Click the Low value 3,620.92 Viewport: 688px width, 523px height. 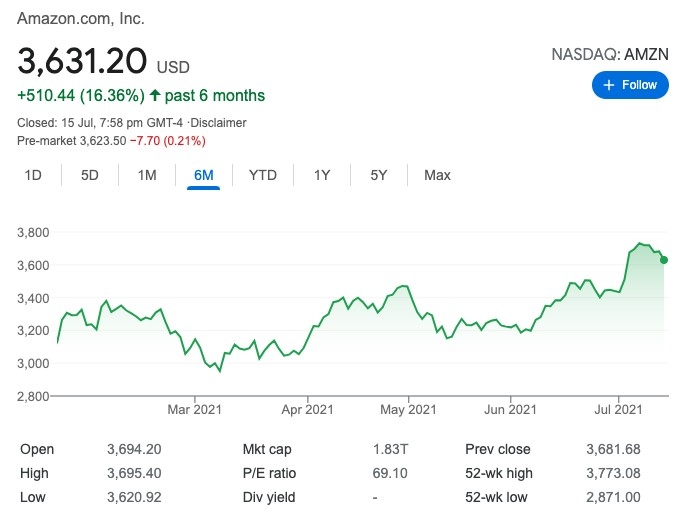point(134,497)
